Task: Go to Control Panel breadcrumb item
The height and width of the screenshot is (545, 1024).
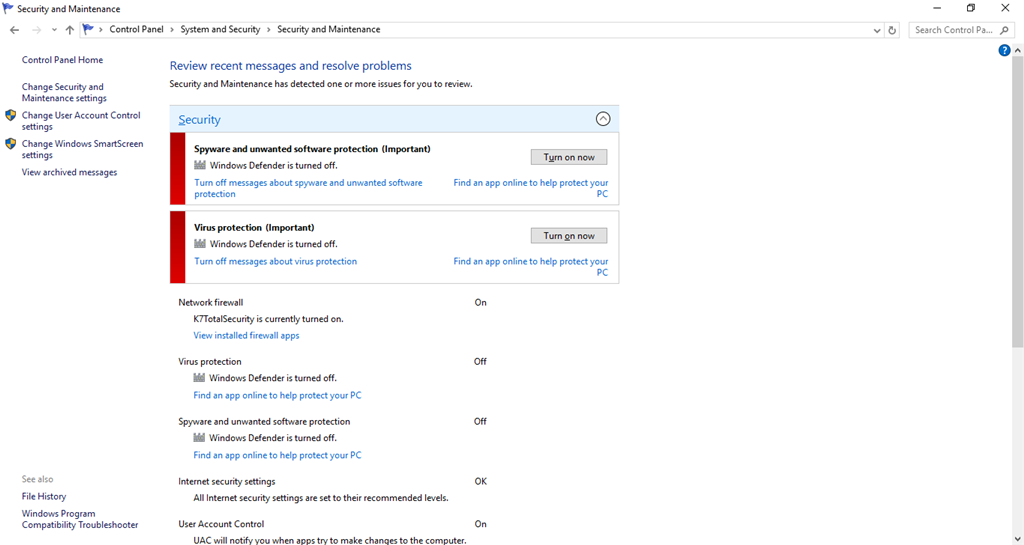Action: click(x=136, y=29)
